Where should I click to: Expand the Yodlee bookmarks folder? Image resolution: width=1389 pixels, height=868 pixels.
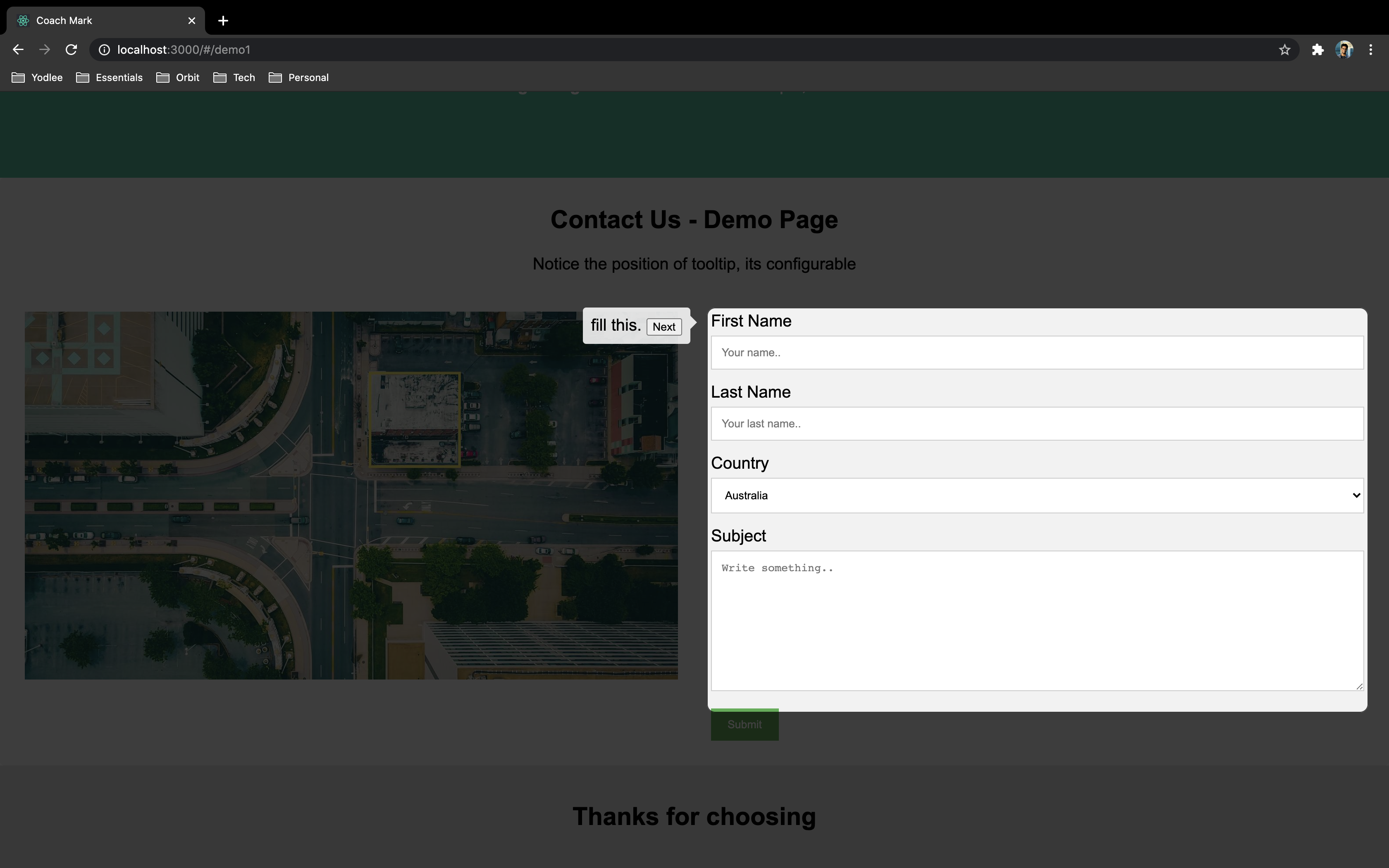(x=37, y=78)
